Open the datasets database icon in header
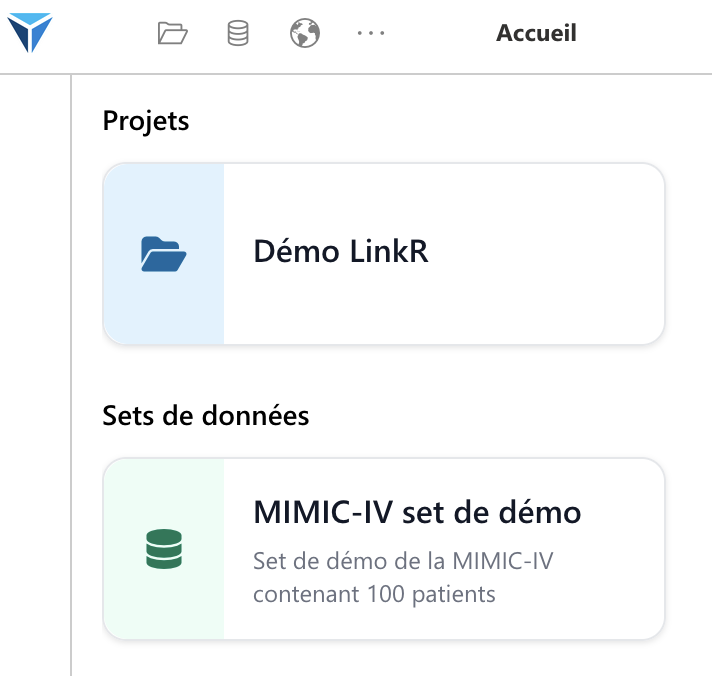 tap(238, 33)
